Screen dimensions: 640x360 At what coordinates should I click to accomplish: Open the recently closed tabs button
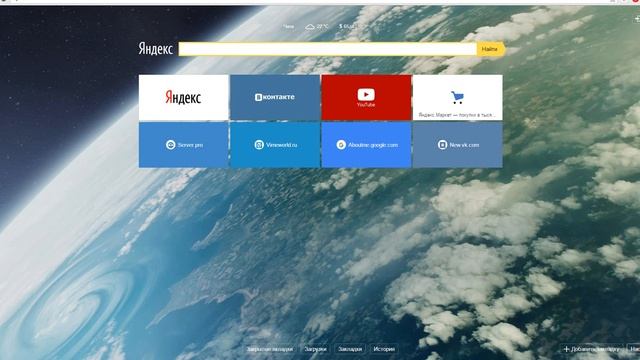(x=269, y=349)
